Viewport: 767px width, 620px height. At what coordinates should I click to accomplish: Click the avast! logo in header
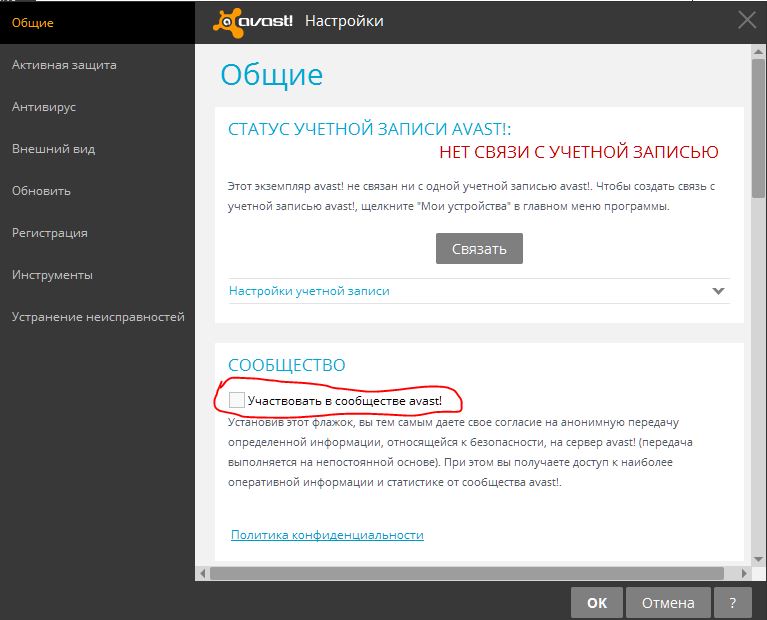pos(253,23)
